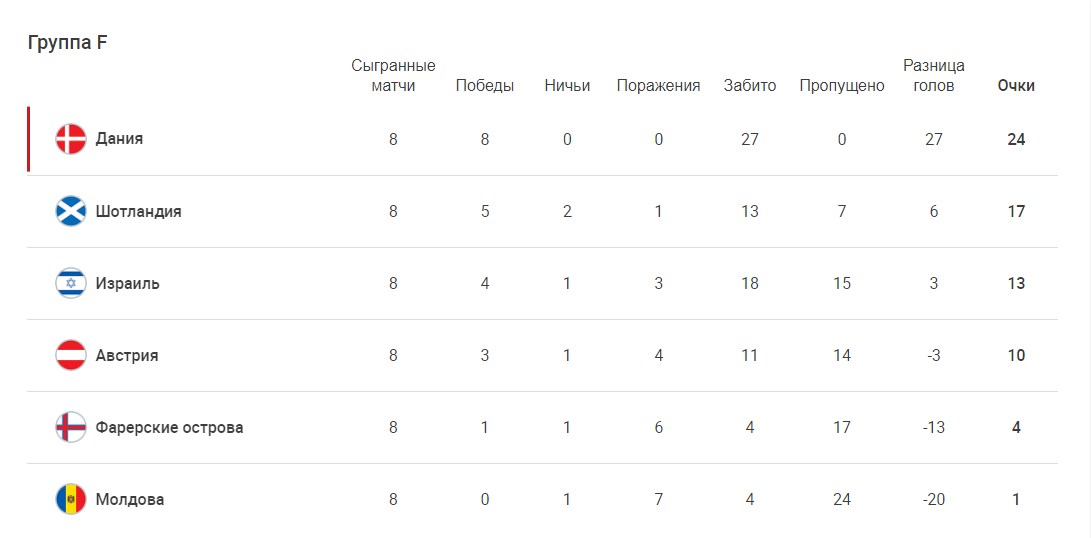Screen dimensions: 1091x538
Task: Click the Победы column header
Action: pos(485,86)
